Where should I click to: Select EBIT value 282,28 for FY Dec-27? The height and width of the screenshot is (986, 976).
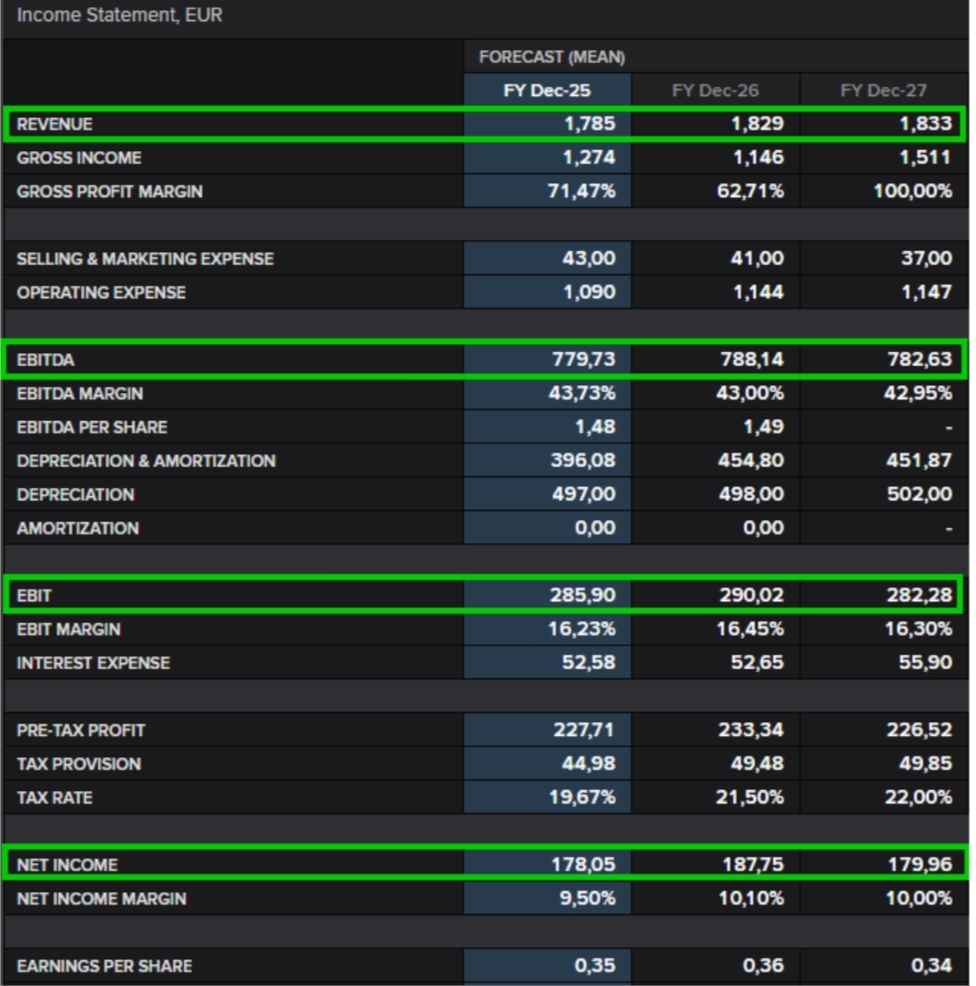coord(919,595)
